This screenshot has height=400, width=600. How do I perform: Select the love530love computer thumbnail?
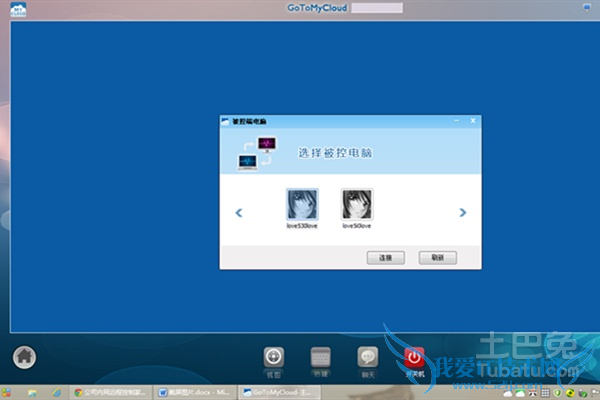(302, 204)
